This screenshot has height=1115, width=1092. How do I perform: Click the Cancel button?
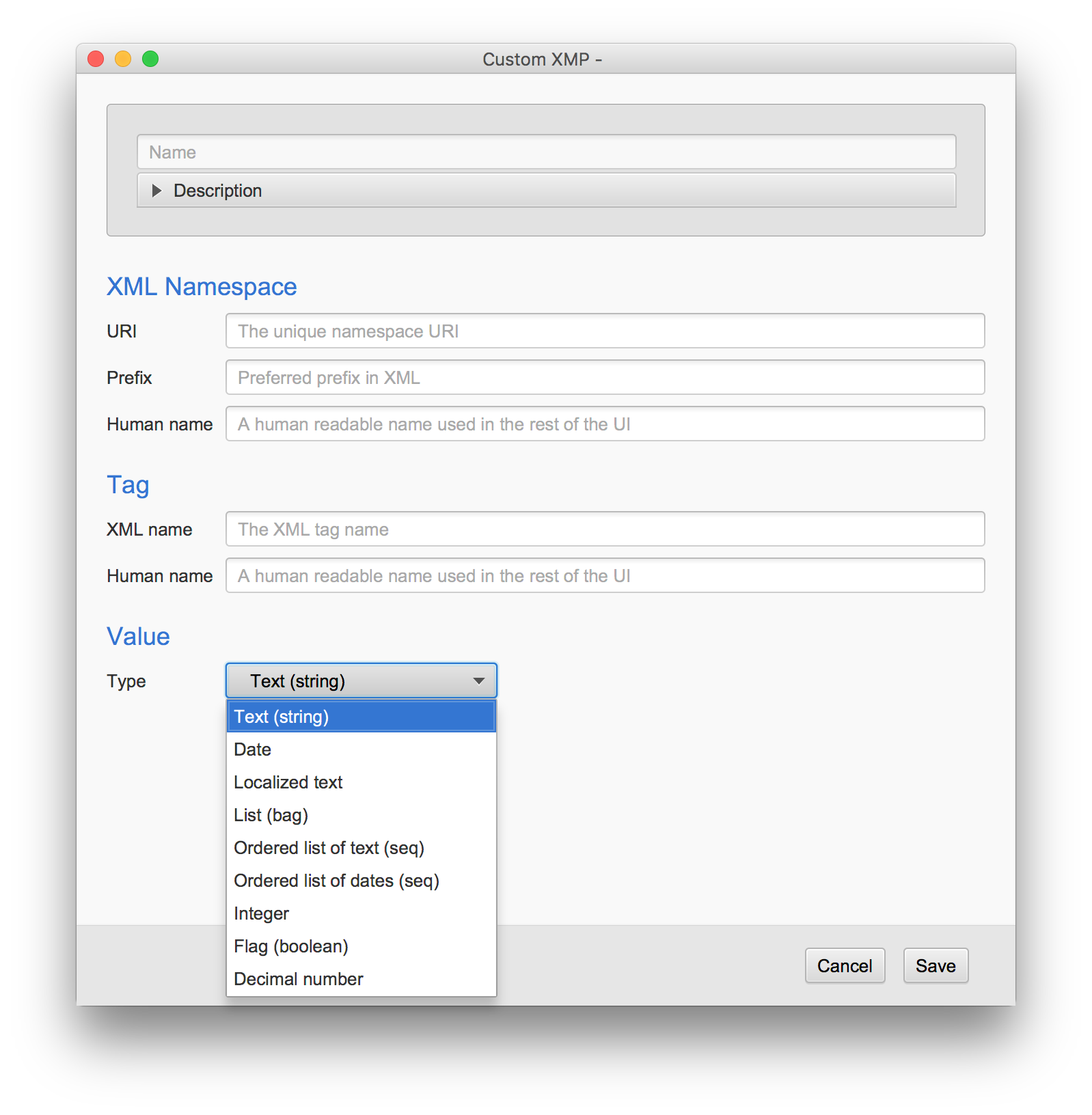(x=845, y=965)
